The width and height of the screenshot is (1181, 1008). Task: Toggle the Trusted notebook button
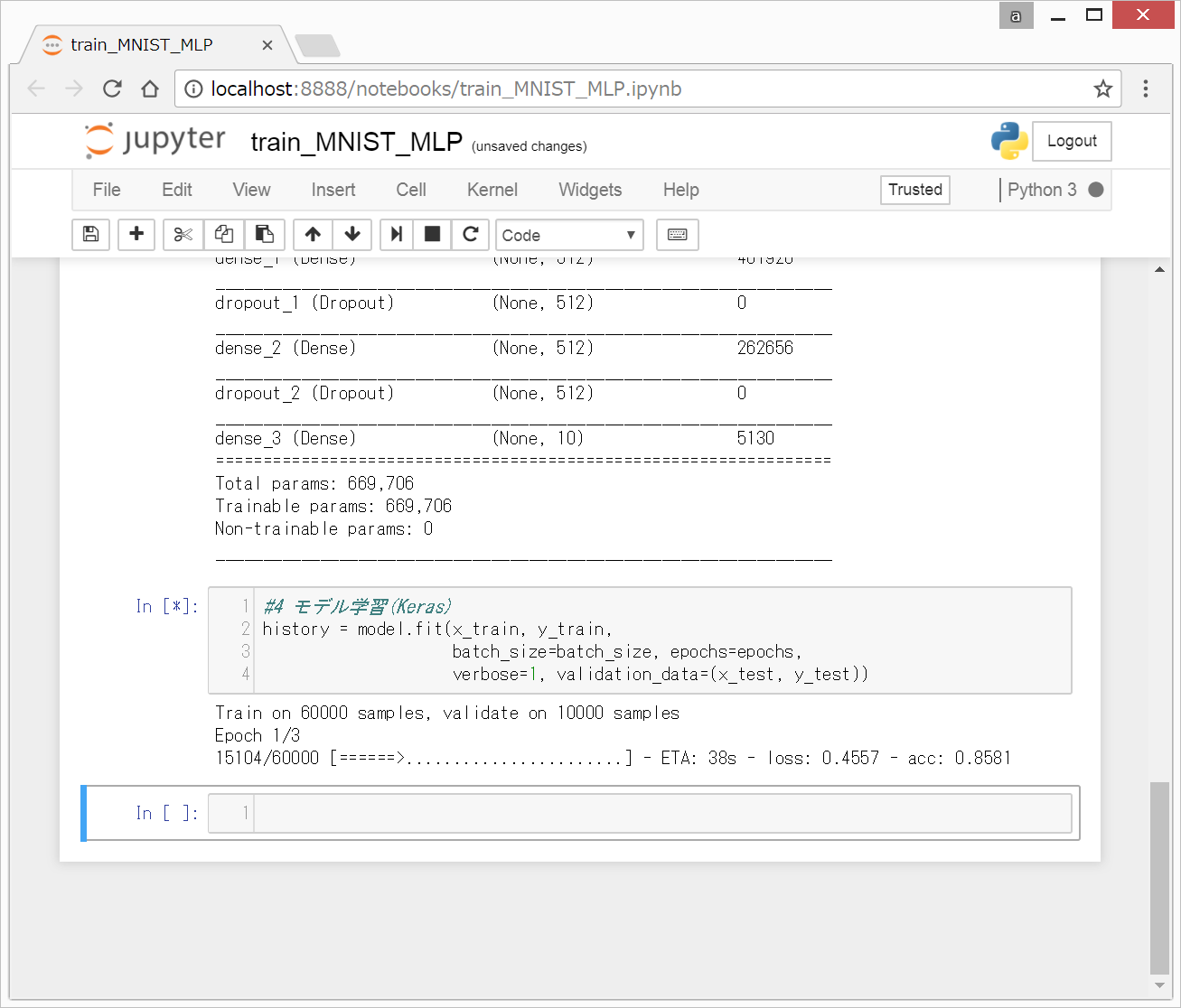pyautogui.click(x=914, y=190)
